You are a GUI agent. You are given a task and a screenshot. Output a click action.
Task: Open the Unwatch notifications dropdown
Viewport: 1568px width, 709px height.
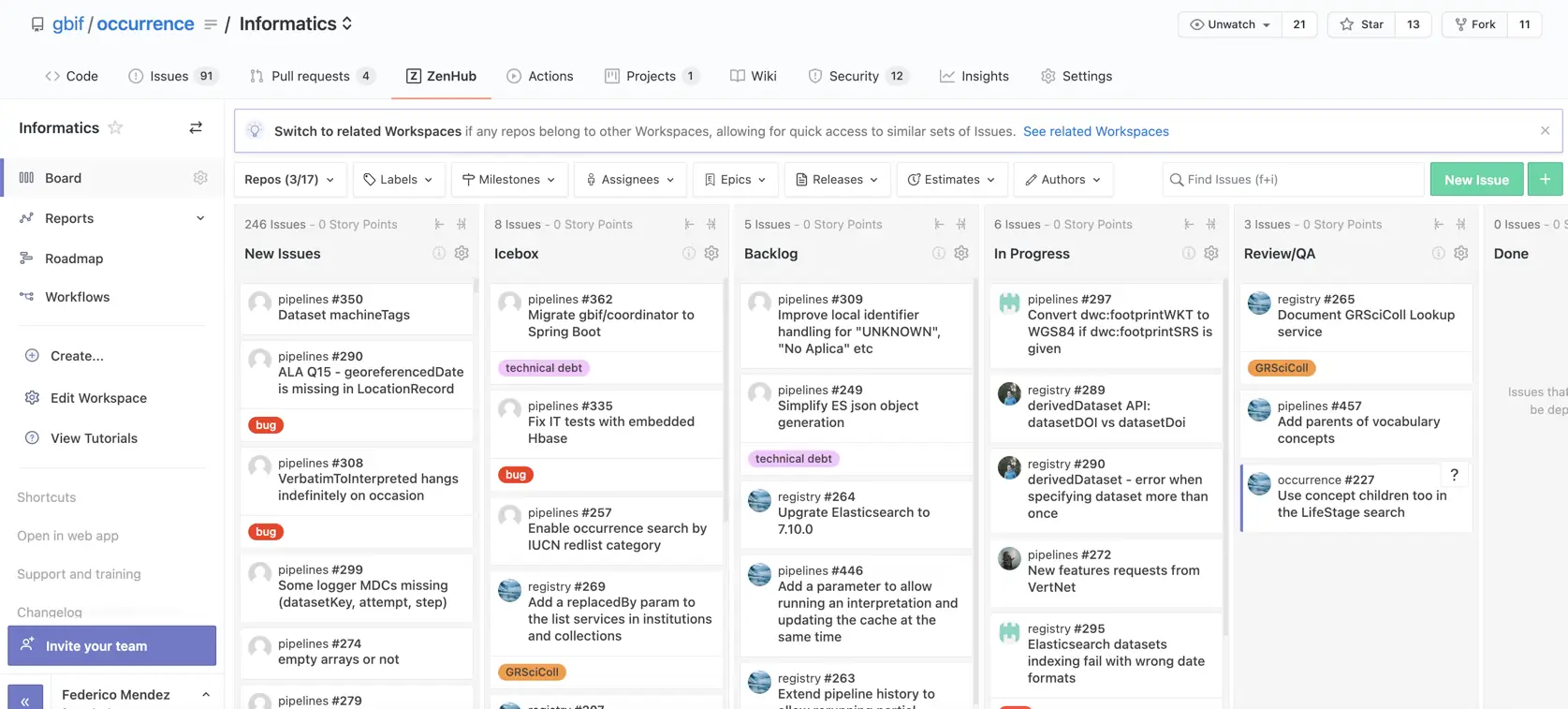1230,24
